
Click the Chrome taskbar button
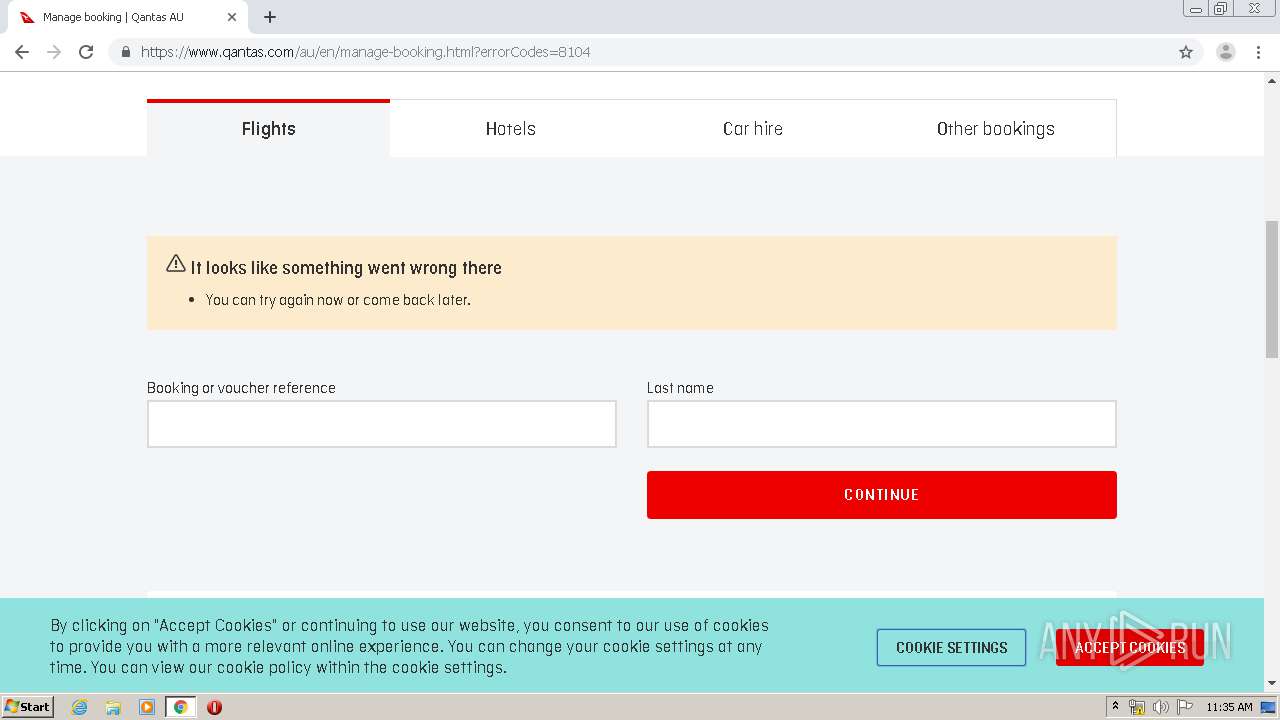tap(180, 707)
